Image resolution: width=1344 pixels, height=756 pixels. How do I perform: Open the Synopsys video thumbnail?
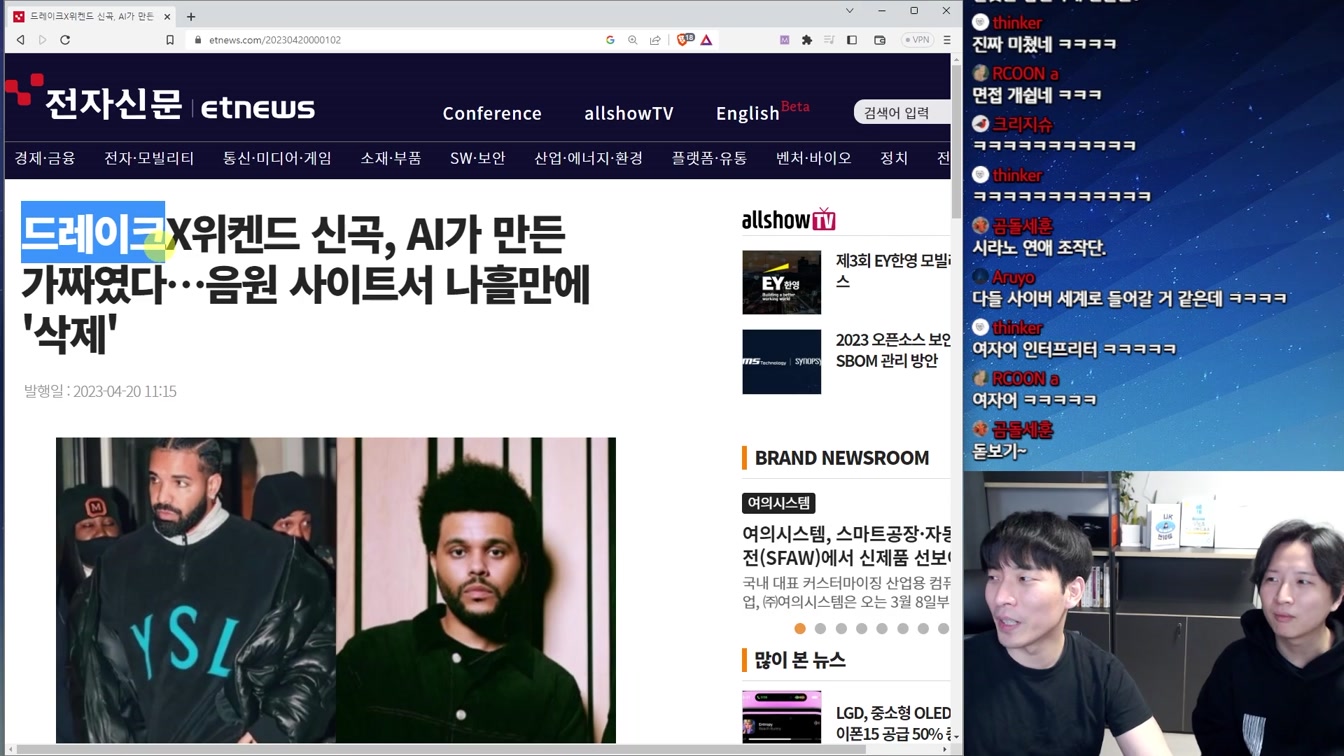pyautogui.click(x=782, y=361)
